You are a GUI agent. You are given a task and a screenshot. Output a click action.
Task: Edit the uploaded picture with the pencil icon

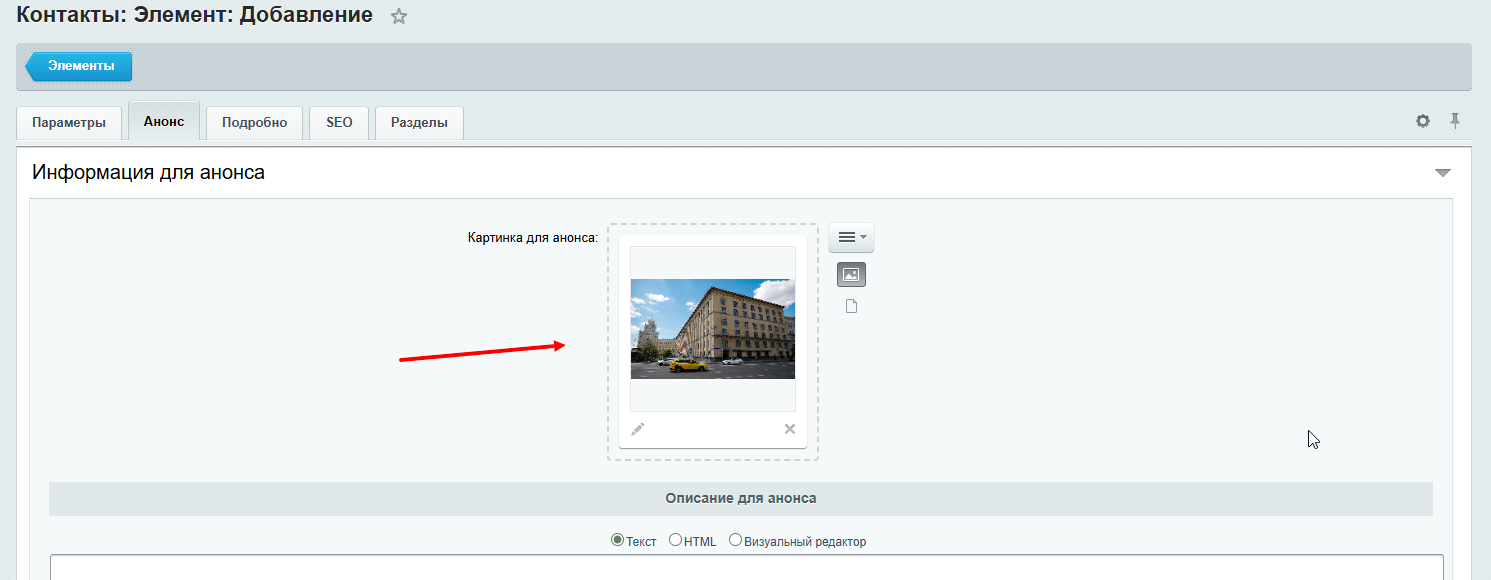638,429
